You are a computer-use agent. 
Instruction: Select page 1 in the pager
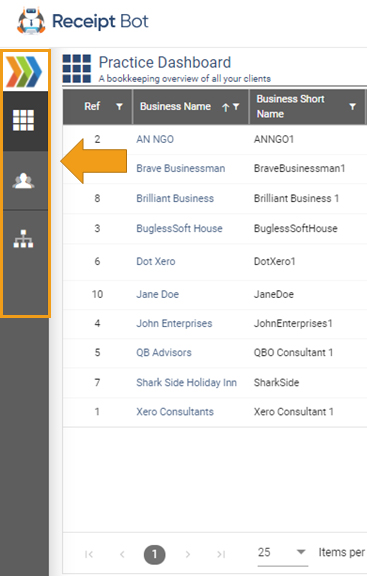coord(154,554)
